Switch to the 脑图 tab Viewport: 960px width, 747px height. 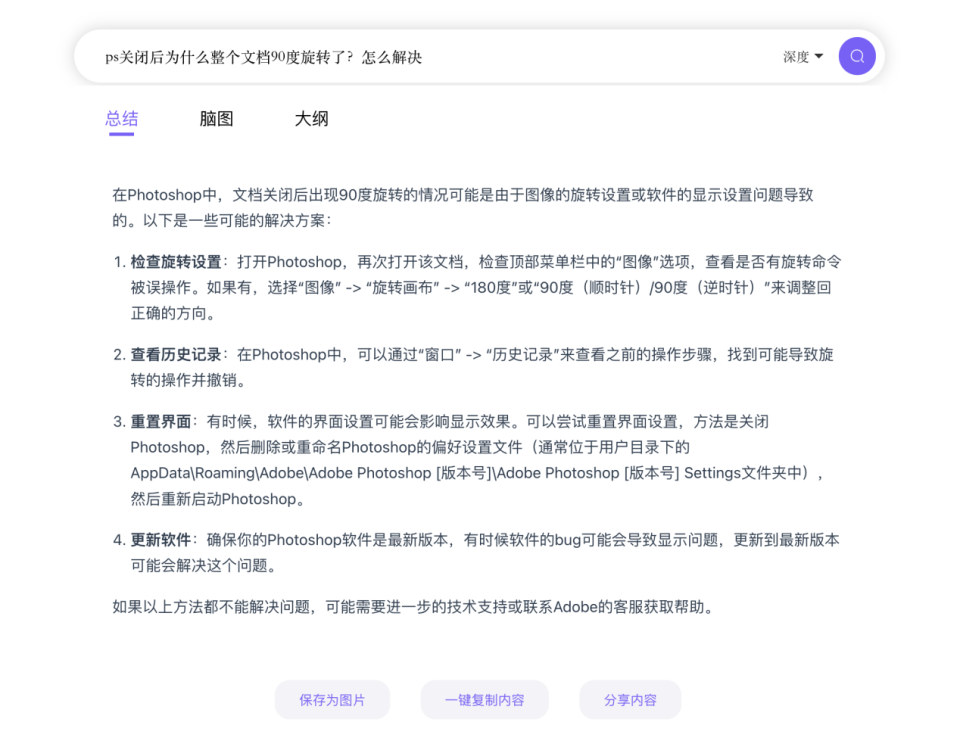(216, 118)
